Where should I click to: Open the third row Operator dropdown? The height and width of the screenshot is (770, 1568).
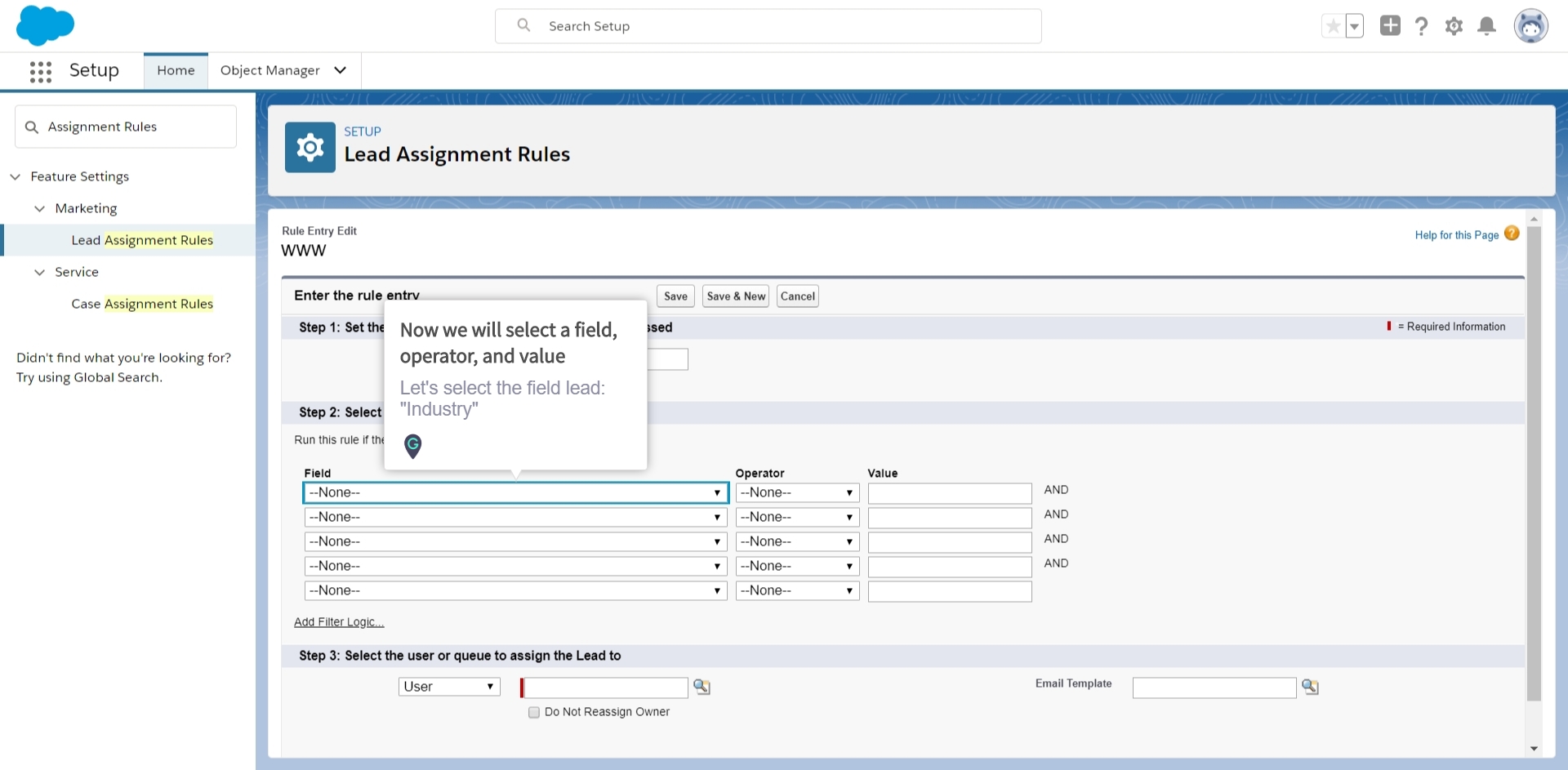coord(797,541)
